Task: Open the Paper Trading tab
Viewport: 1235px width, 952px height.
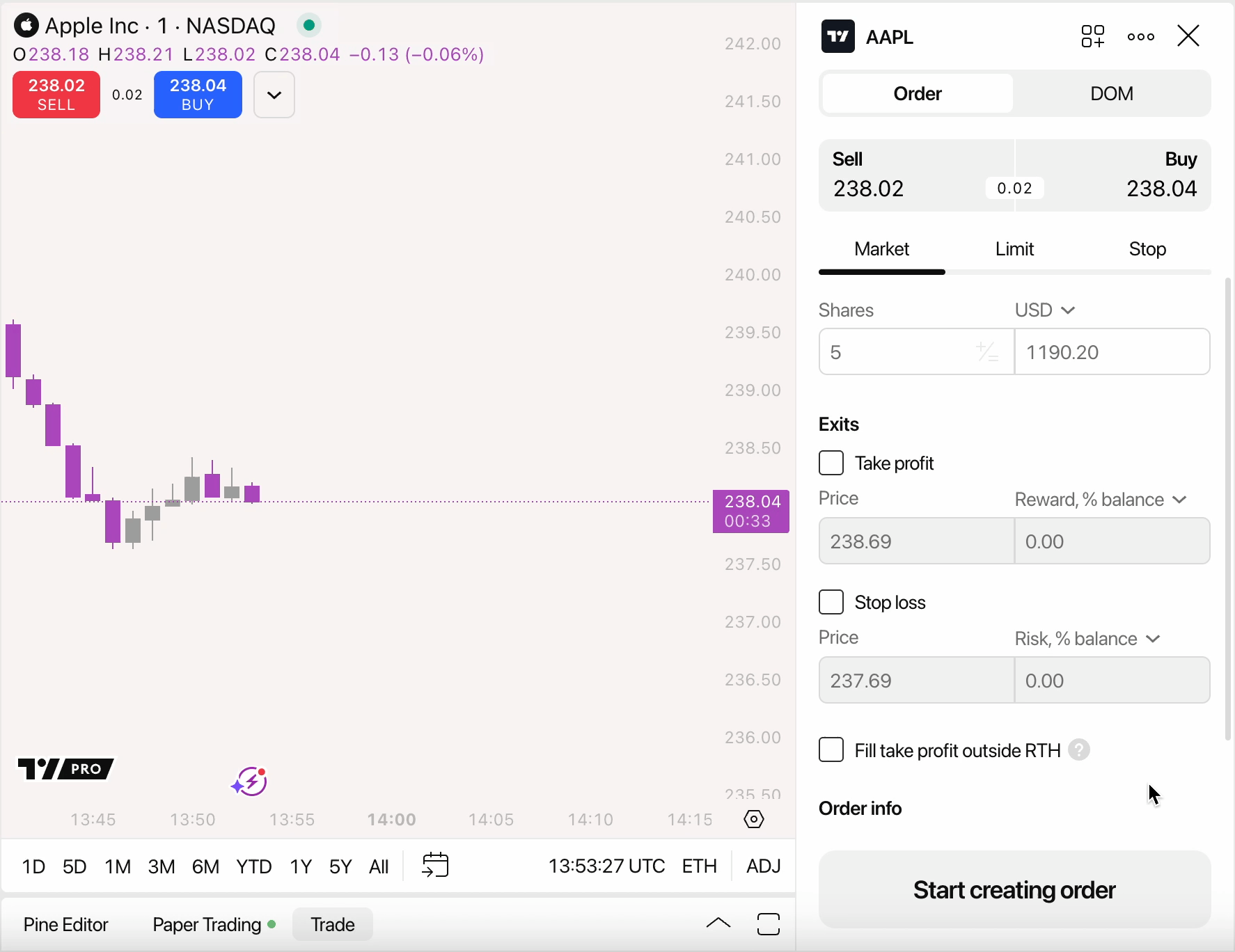Action: point(213,925)
